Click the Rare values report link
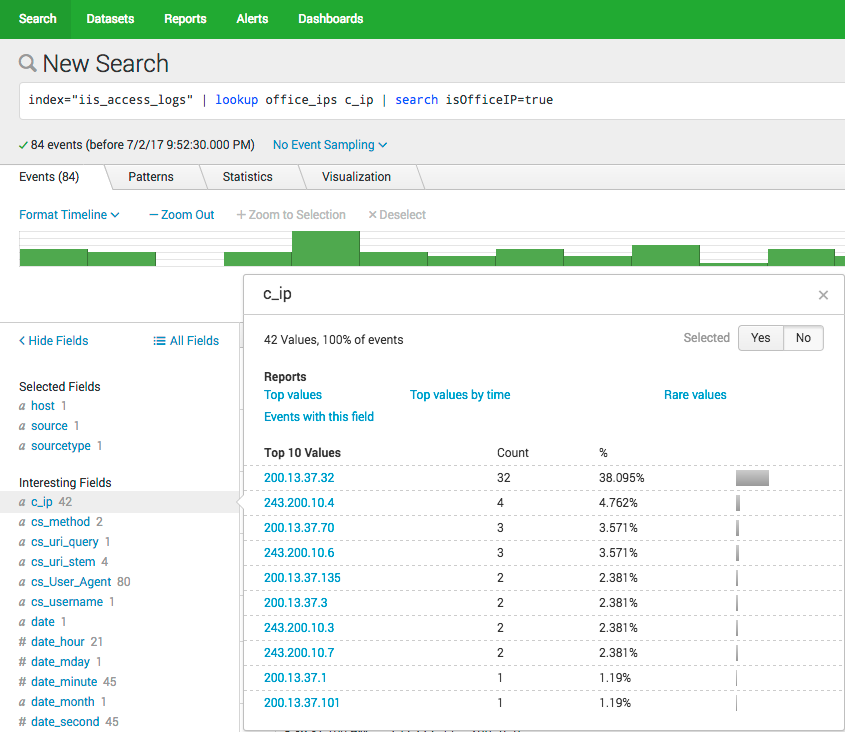845x732 pixels. click(x=695, y=395)
